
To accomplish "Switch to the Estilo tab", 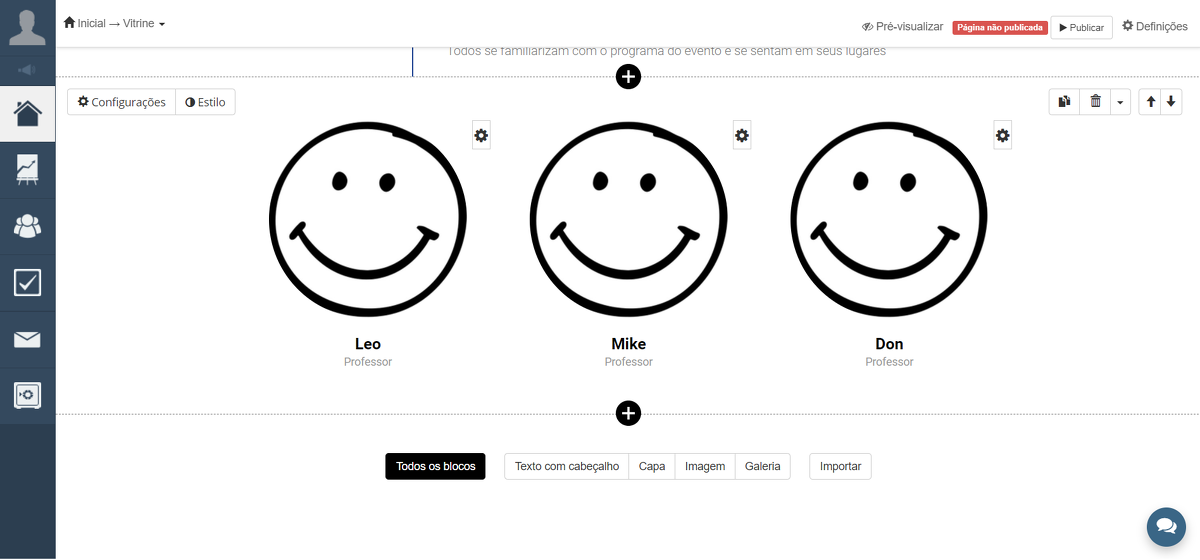I will point(205,102).
